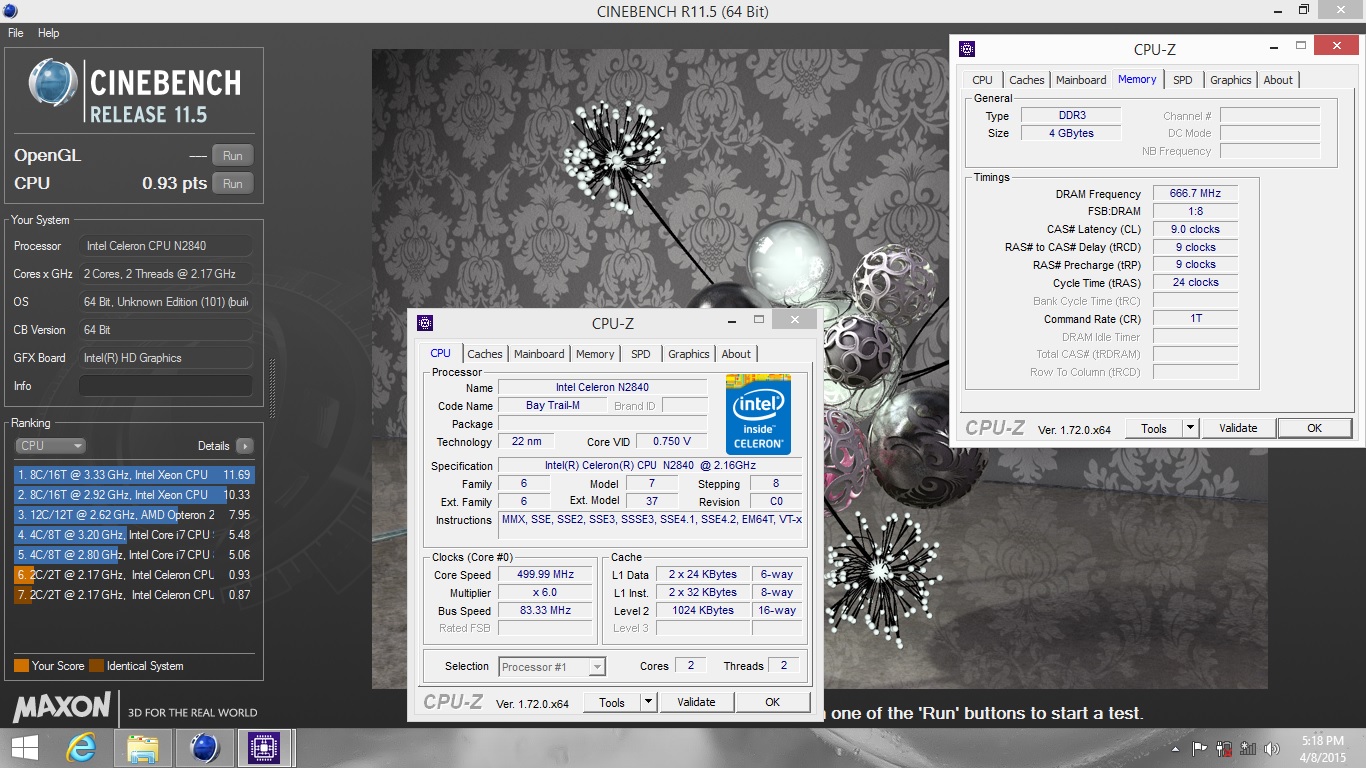The height and width of the screenshot is (768, 1366).
Task: Open volume speaker tray icon
Action: (1273, 748)
